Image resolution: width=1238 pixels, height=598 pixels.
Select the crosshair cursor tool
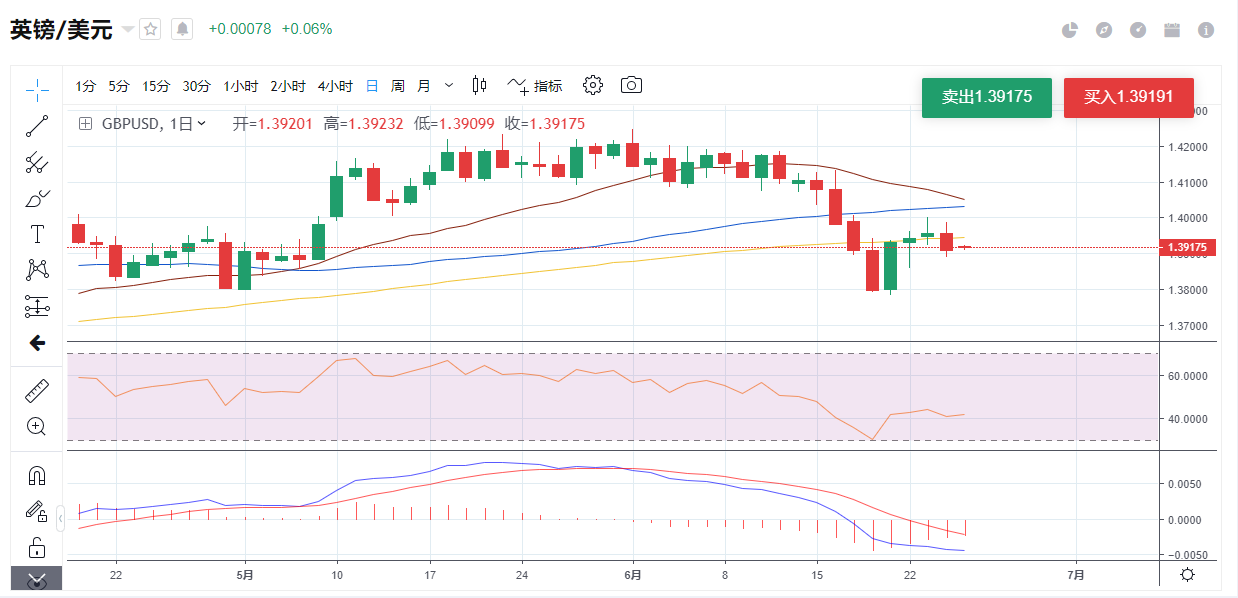pos(37,90)
